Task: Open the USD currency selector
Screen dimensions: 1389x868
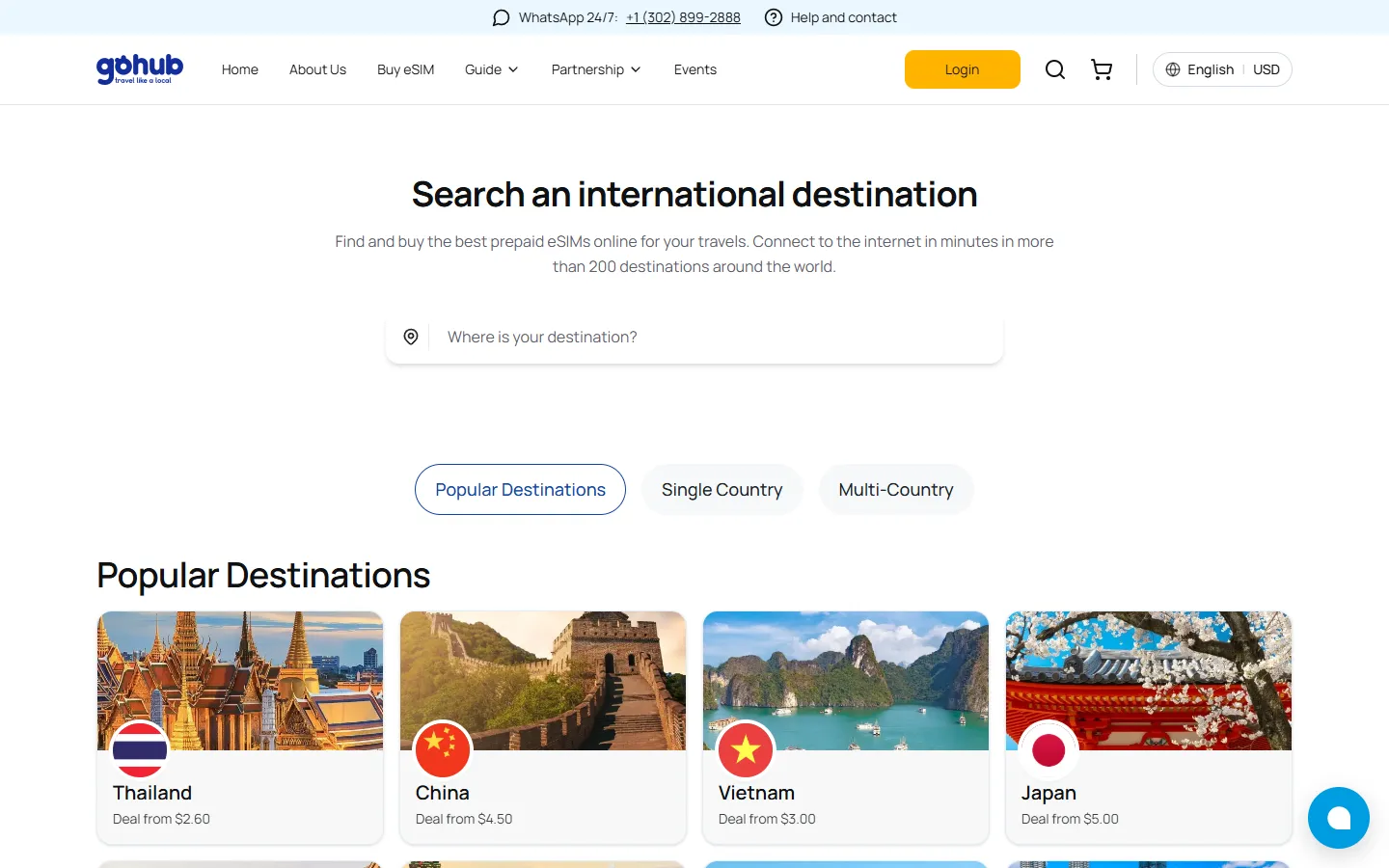Action: [x=1266, y=69]
